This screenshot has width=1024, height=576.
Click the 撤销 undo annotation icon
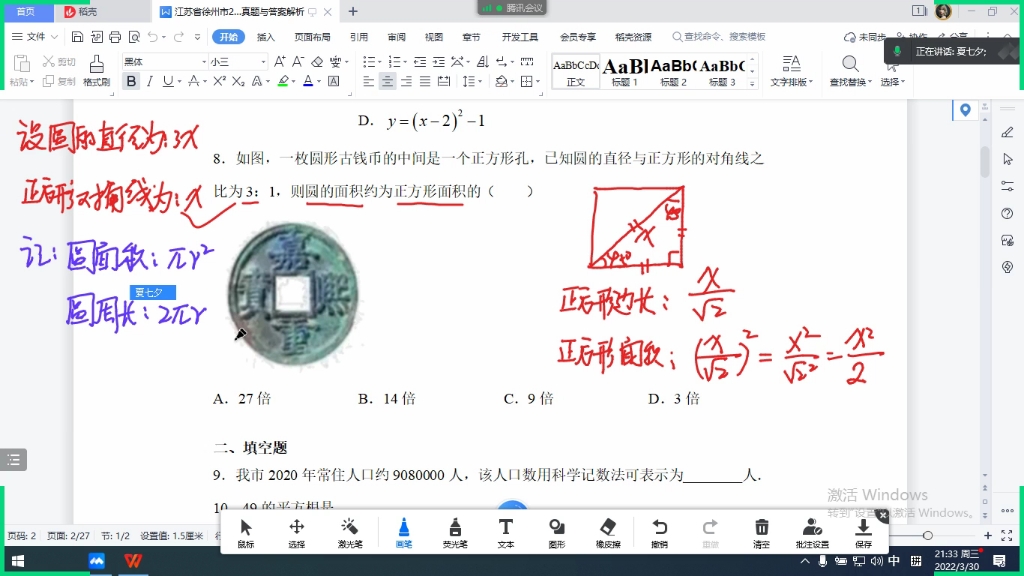[662, 533]
